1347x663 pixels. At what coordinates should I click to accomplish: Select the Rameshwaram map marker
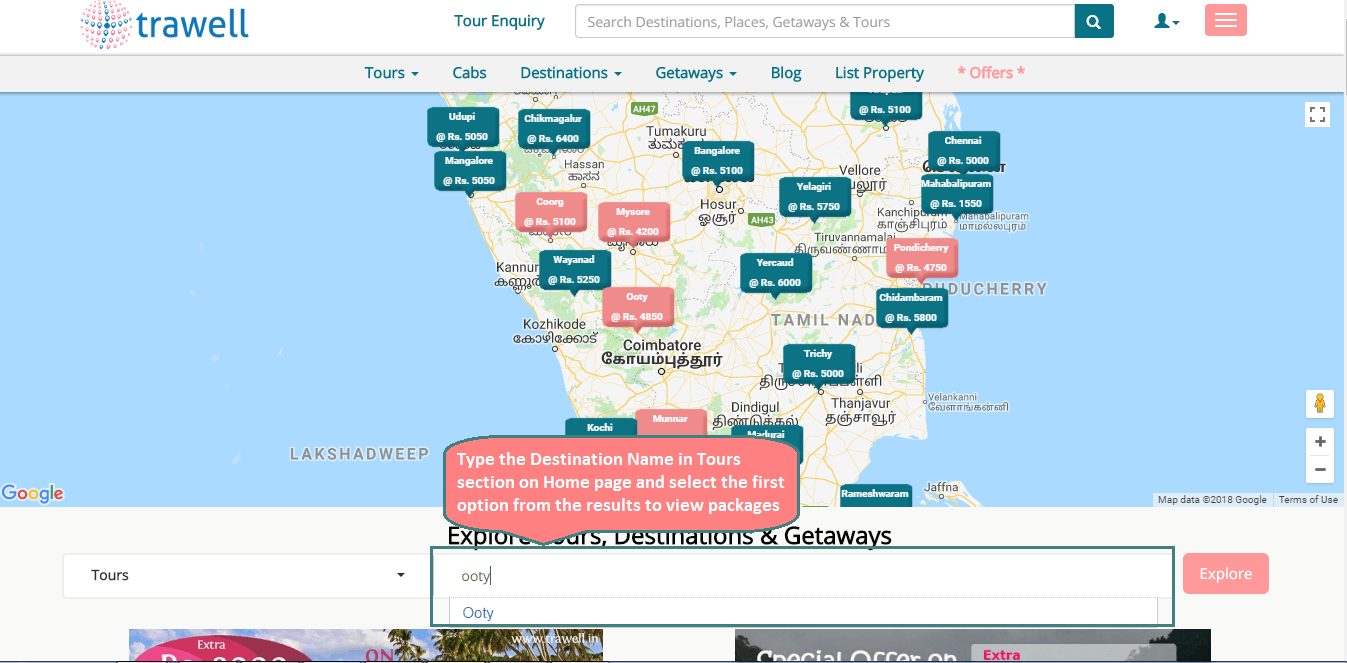(875, 494)
